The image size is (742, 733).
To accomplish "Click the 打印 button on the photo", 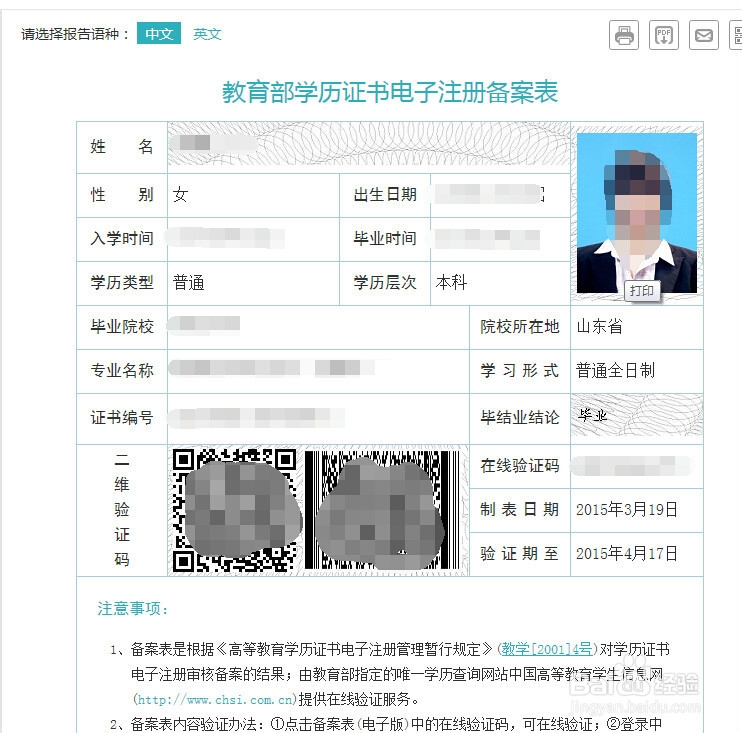I will 642,291.
